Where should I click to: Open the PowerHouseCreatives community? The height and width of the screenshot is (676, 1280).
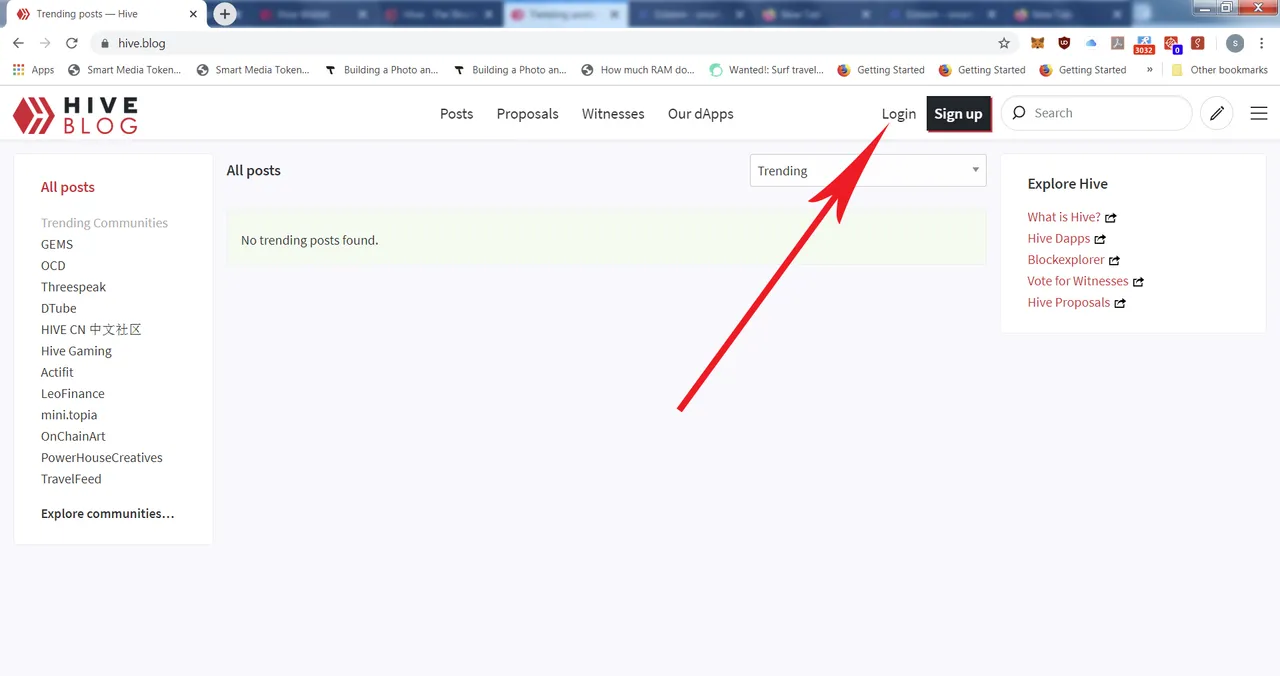click(x=101, y=457)
